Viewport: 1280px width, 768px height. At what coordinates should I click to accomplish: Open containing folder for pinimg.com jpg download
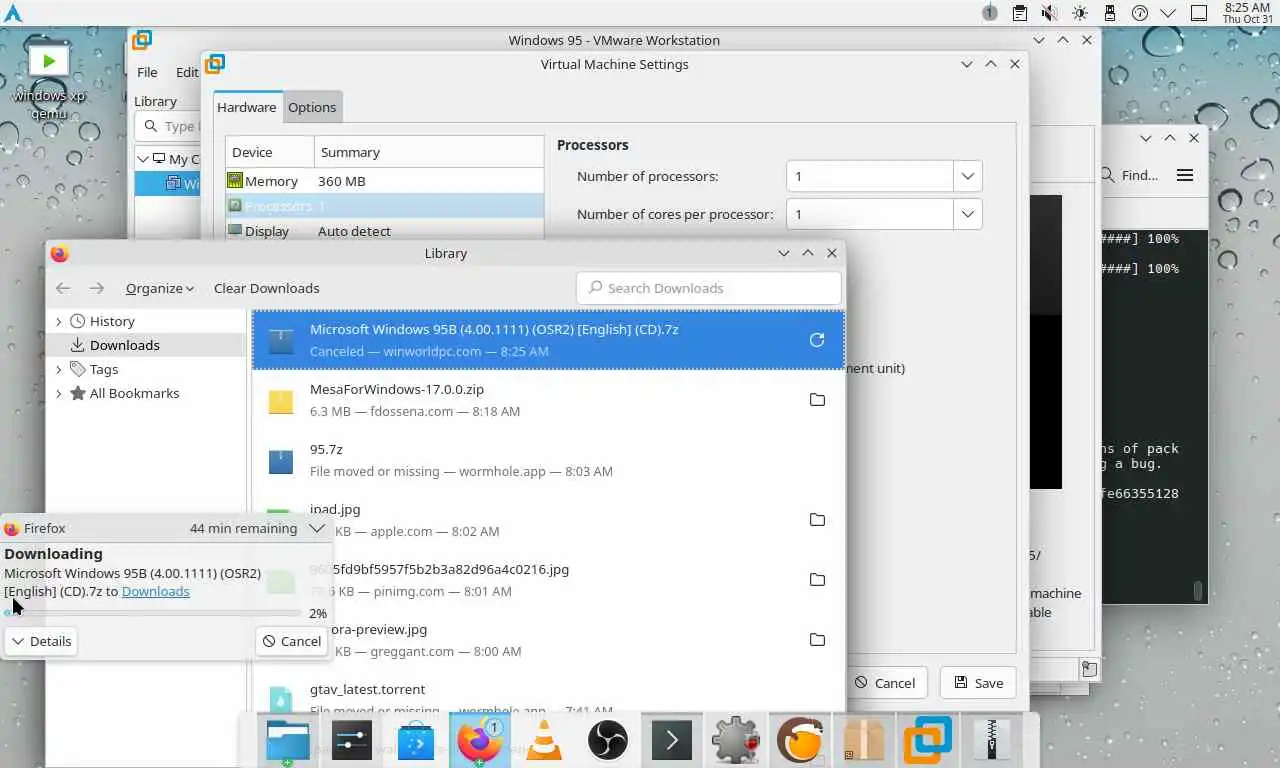817,580
